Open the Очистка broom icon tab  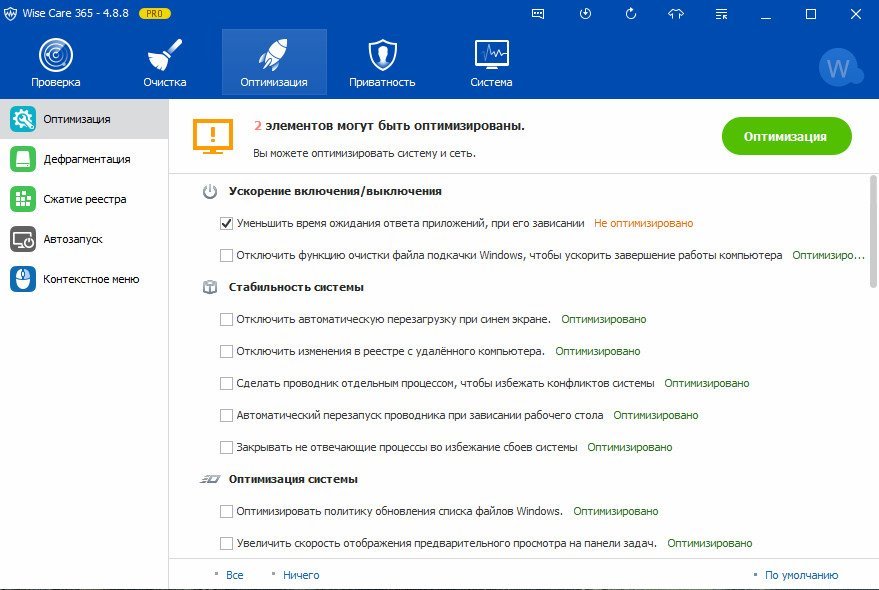pyautogui.click(x=164, y=62)
